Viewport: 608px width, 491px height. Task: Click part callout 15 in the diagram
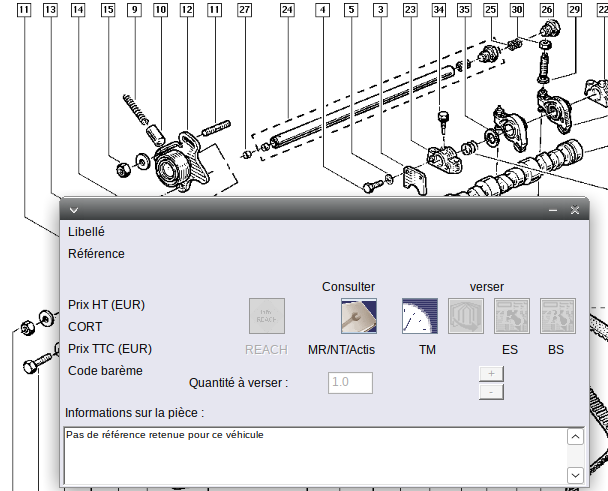point(107,9)
